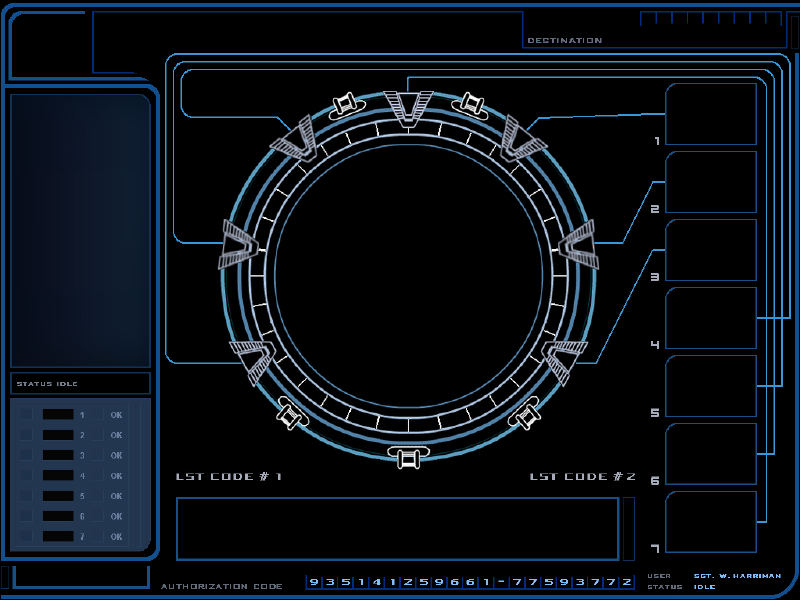Click the IDLE status value under the user name
The width and height of the screenshot is (800, 600).
point(704,587)
